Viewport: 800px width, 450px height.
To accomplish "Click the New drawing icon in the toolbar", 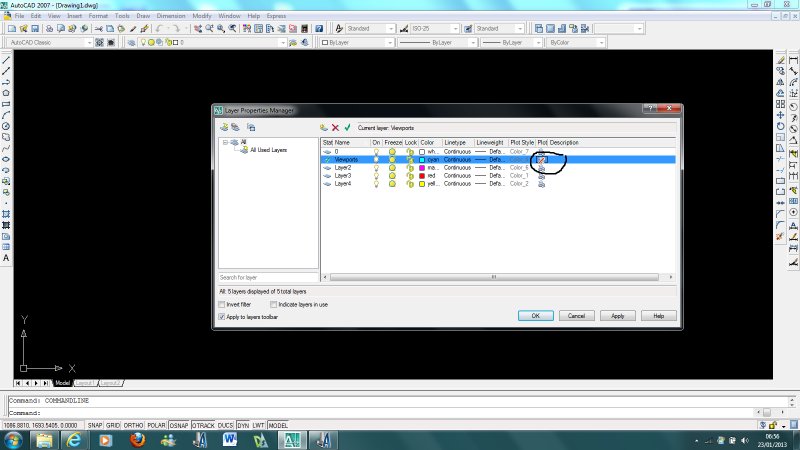I will (12, 29).
